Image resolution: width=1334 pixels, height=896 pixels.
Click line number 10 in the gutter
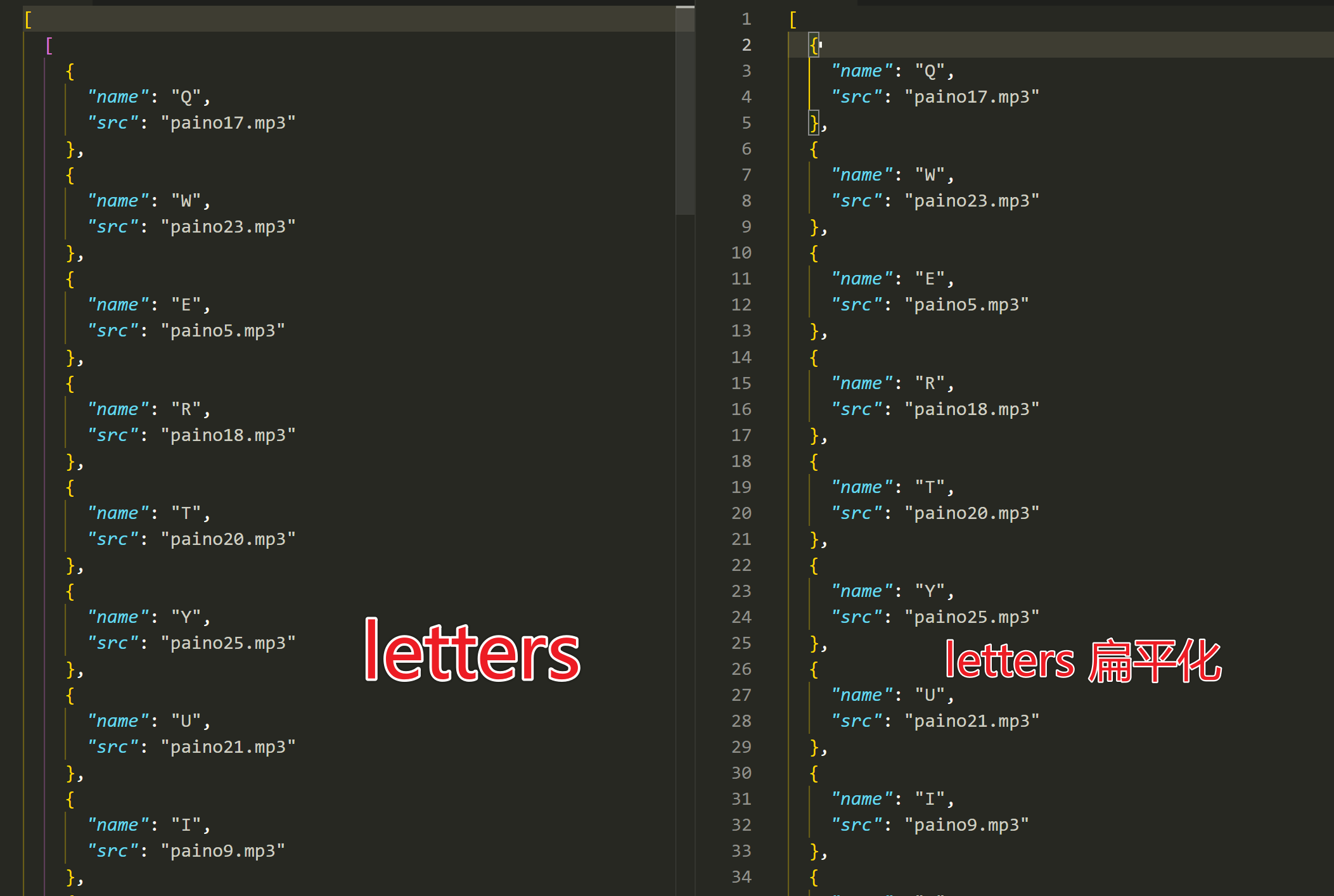tap(741, 253)
